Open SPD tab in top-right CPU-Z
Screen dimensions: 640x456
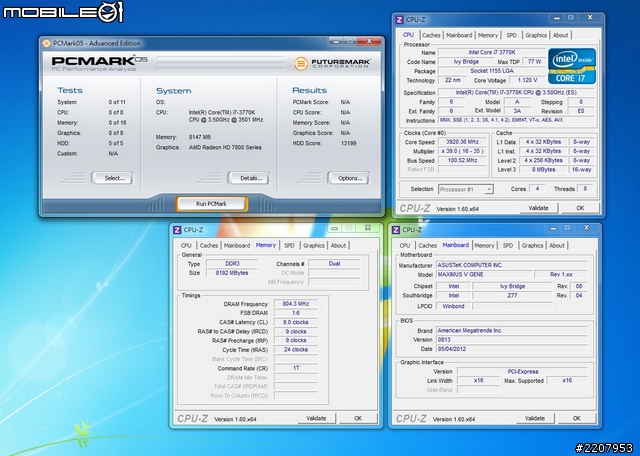pos(511,36)
